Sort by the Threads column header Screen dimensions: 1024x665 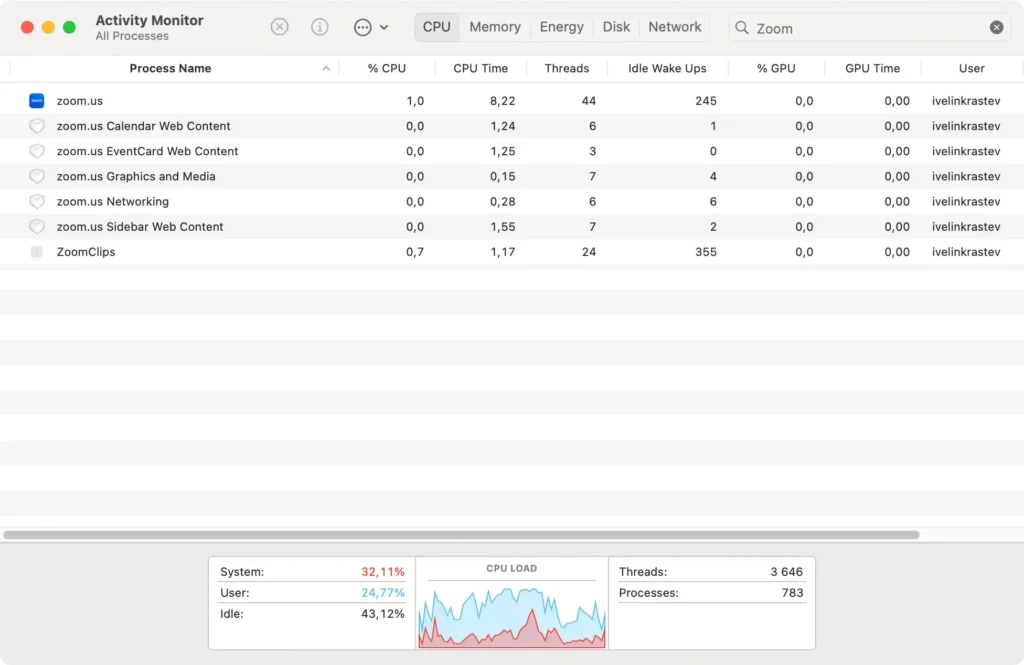tap(567, 69)
